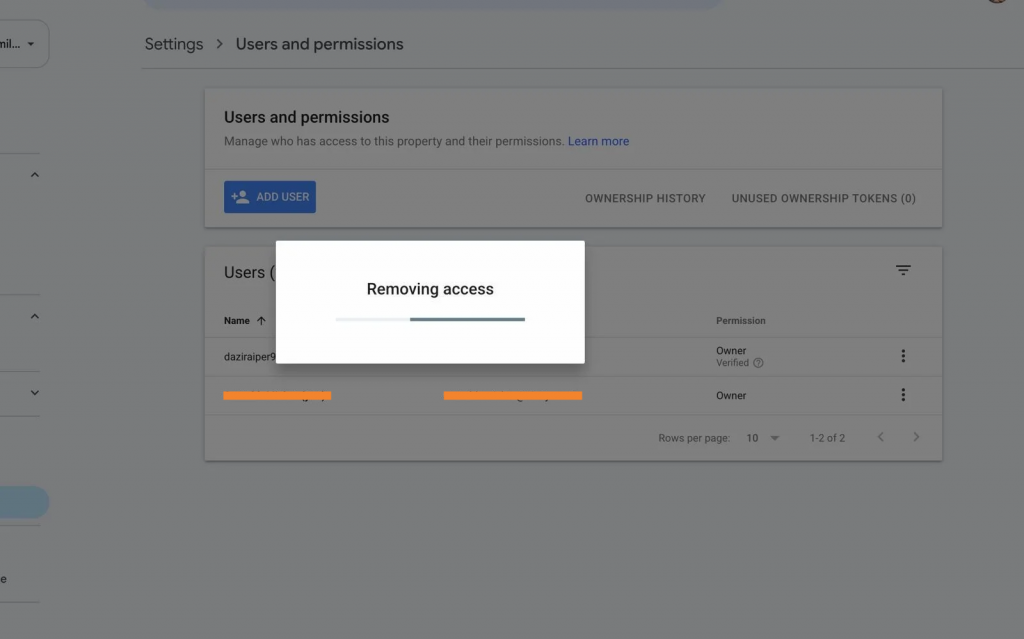
Task: Open the three-dot menu for the verified Owner row
Action: [x=903, y=355]
